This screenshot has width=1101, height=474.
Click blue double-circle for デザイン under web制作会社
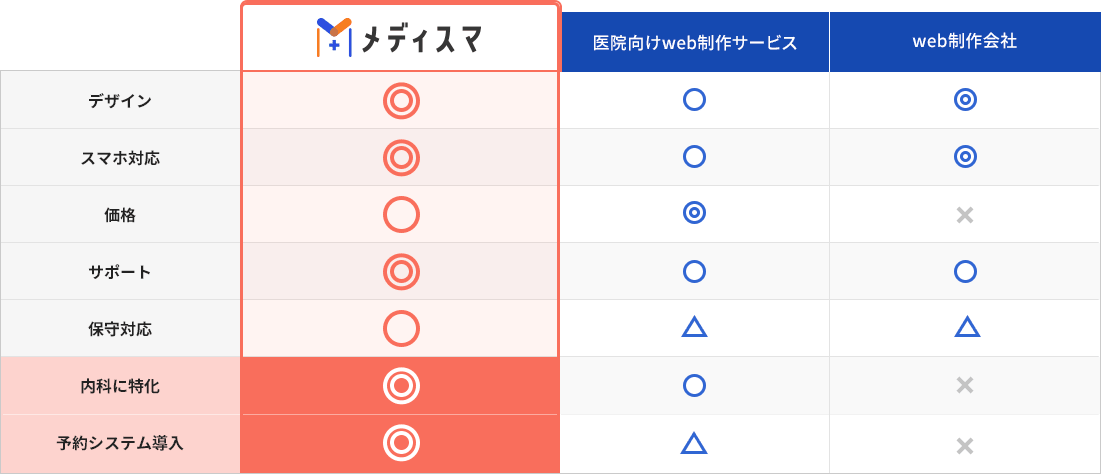click(x=965, y=100)
